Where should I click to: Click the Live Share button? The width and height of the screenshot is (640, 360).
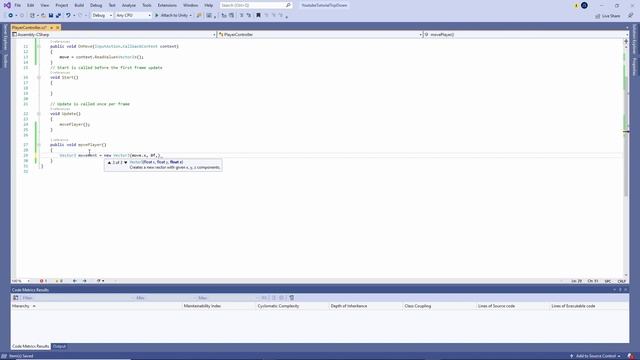pyautogui.click(x=607, y=16)
